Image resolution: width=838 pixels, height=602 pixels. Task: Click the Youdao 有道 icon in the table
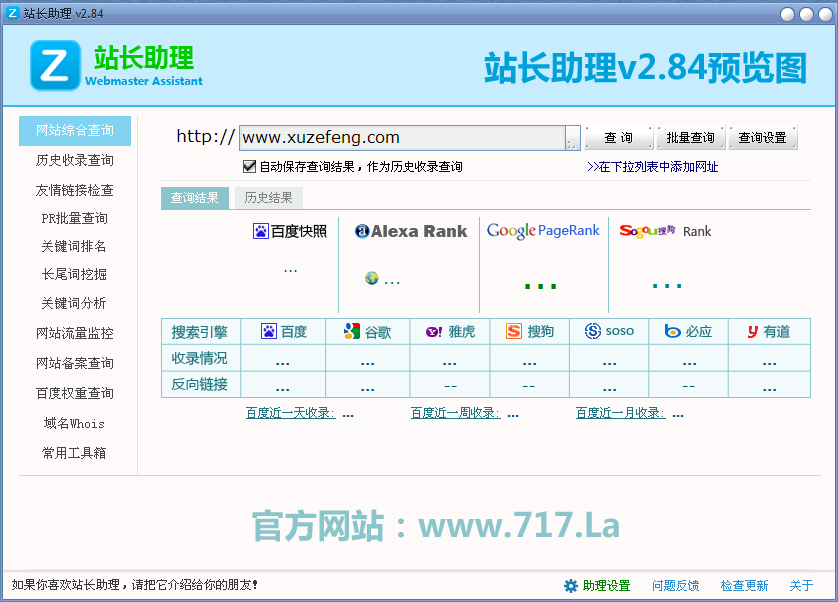pos(753,331)
